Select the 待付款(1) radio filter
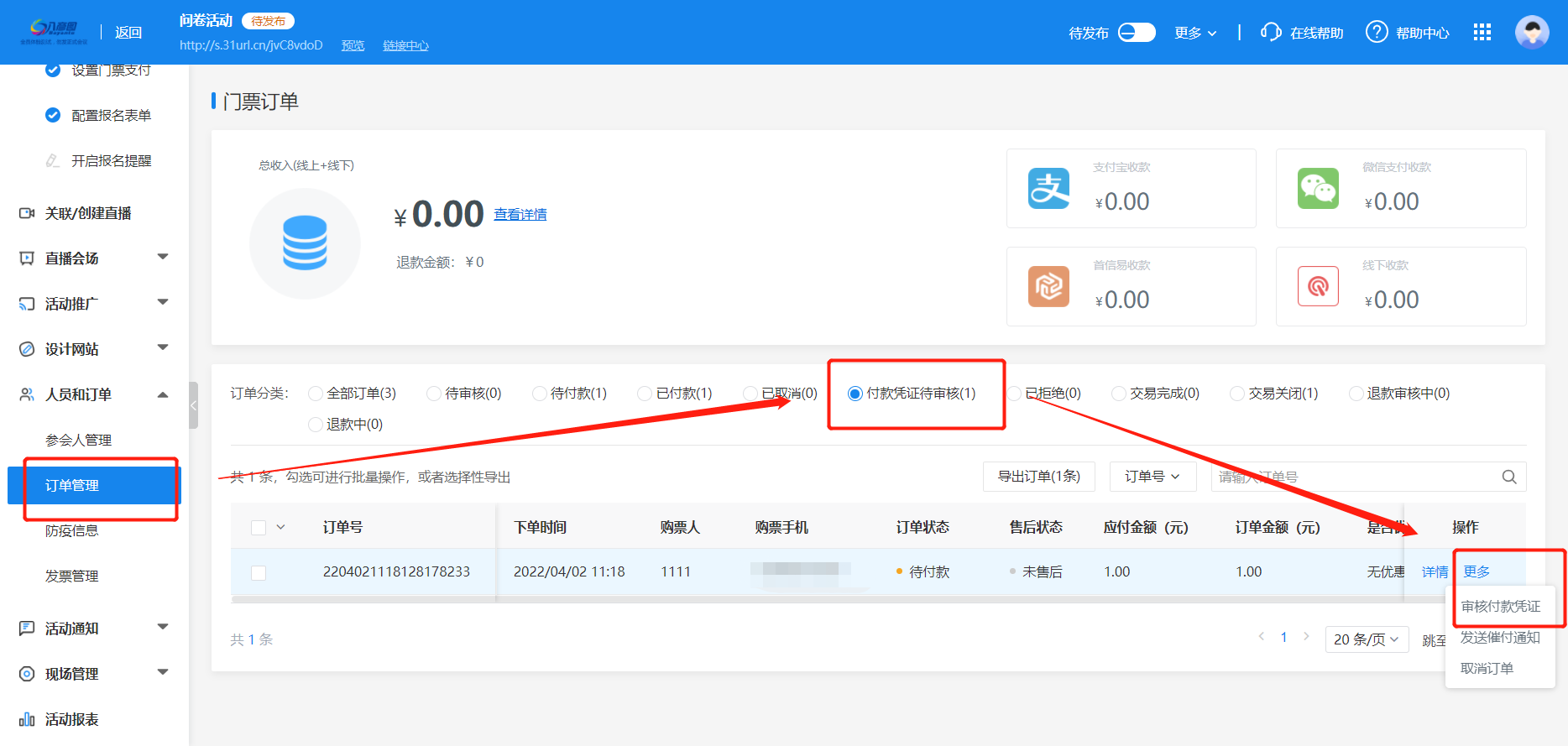The width and height of the screenshot is (1568, 746). (540, 394)
